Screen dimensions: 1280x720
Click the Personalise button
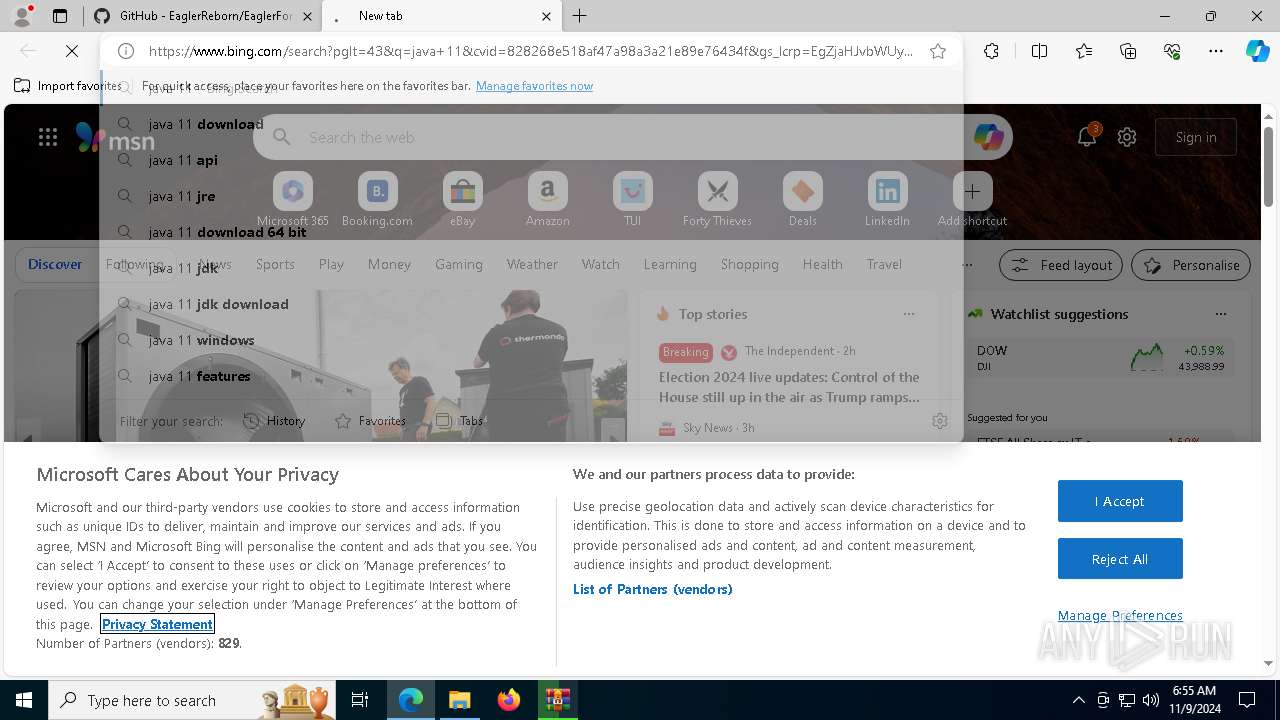[x=1191, y=265]
